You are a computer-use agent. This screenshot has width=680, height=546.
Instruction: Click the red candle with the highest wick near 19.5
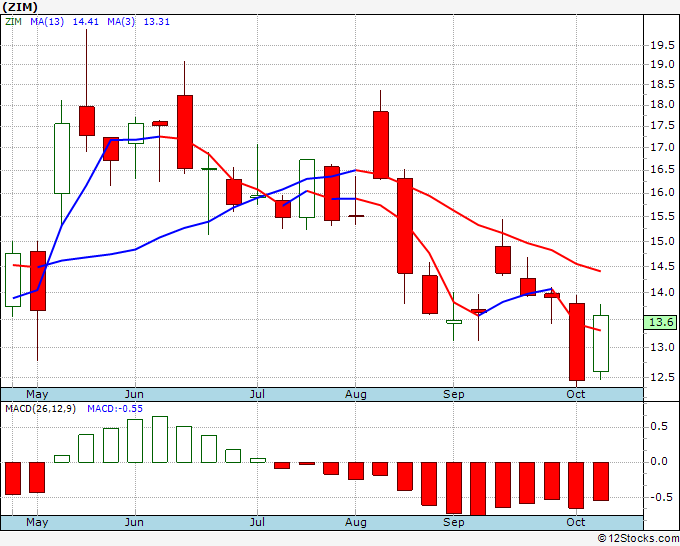[x=86, y=121]
